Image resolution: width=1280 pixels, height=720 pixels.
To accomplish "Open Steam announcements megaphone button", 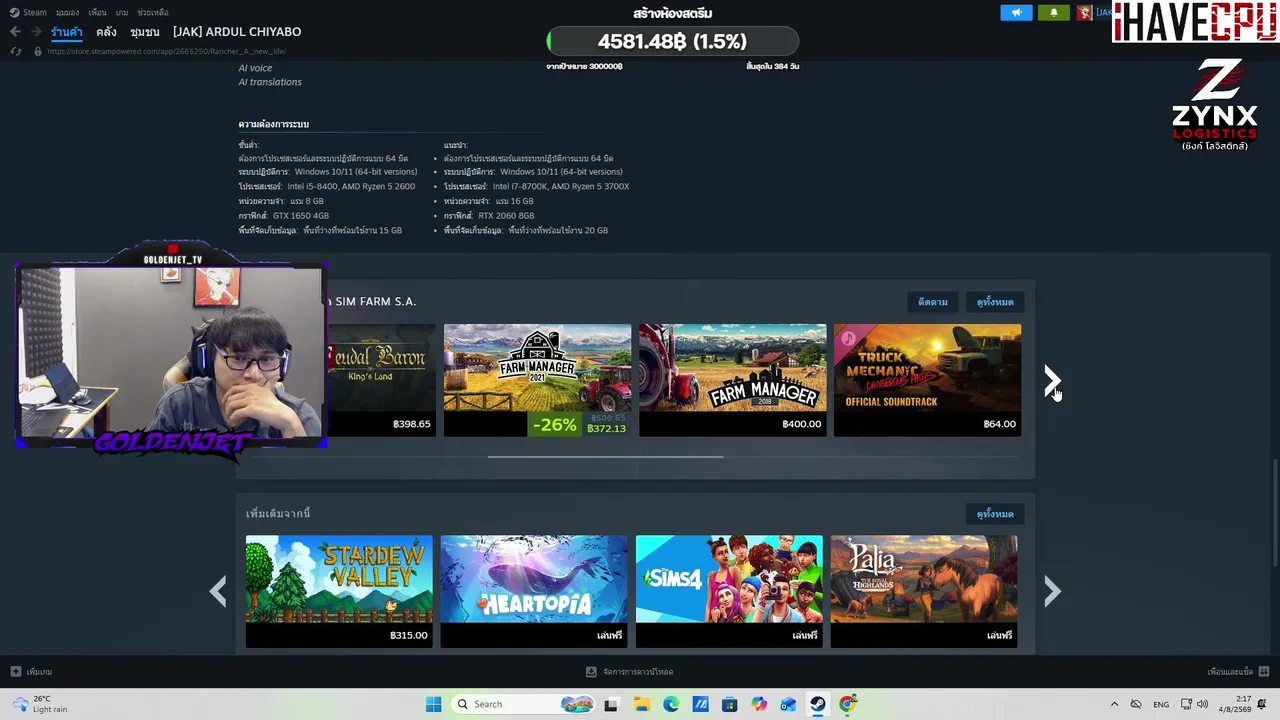I will tap(1016, 13).
